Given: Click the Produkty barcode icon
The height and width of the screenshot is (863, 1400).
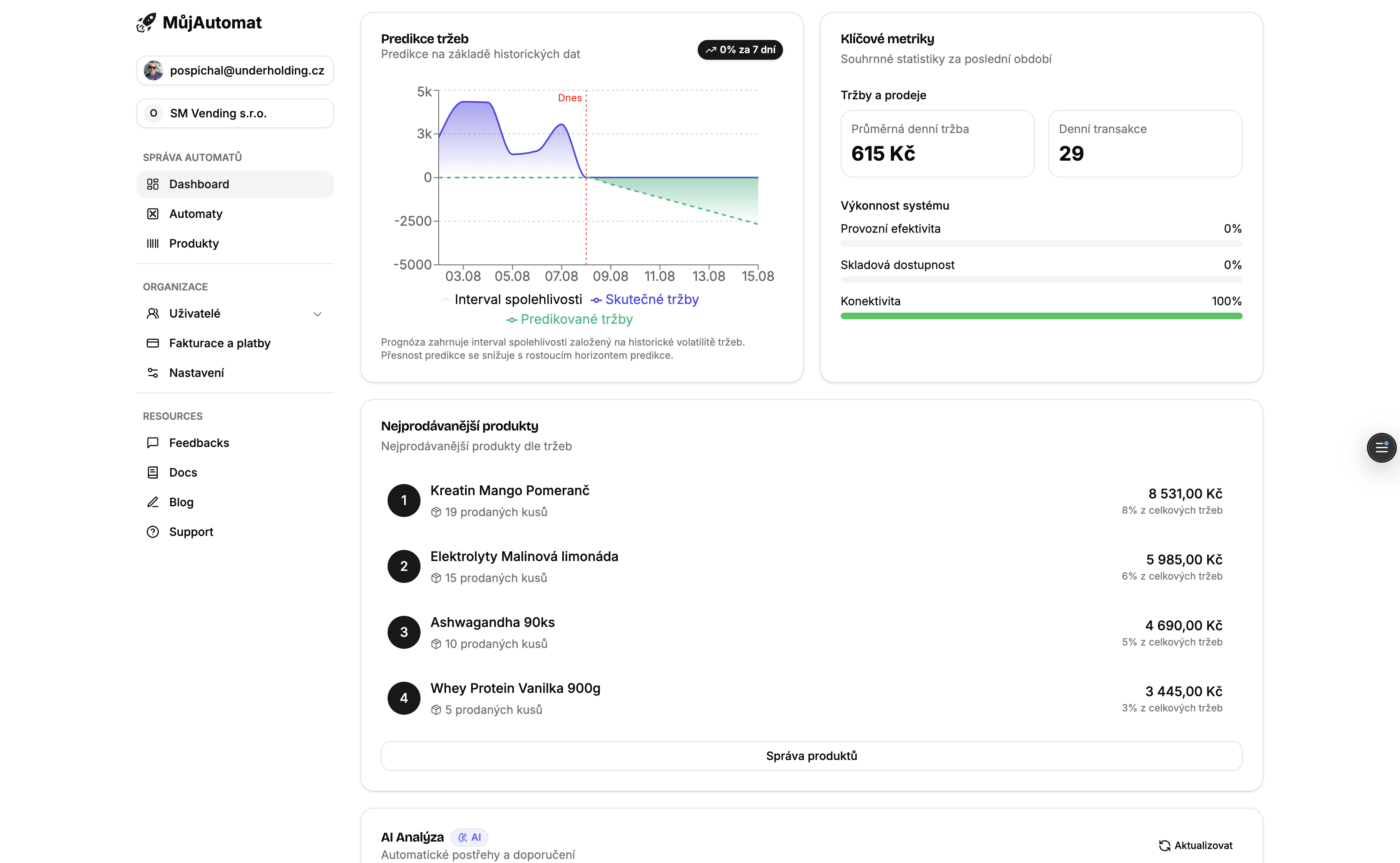Looking at the screenshot, I should coord(152,244).
